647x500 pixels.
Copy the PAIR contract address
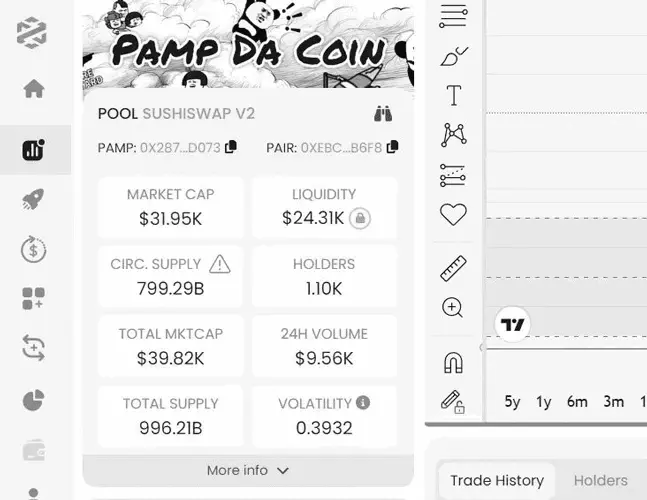click(392, 147)
